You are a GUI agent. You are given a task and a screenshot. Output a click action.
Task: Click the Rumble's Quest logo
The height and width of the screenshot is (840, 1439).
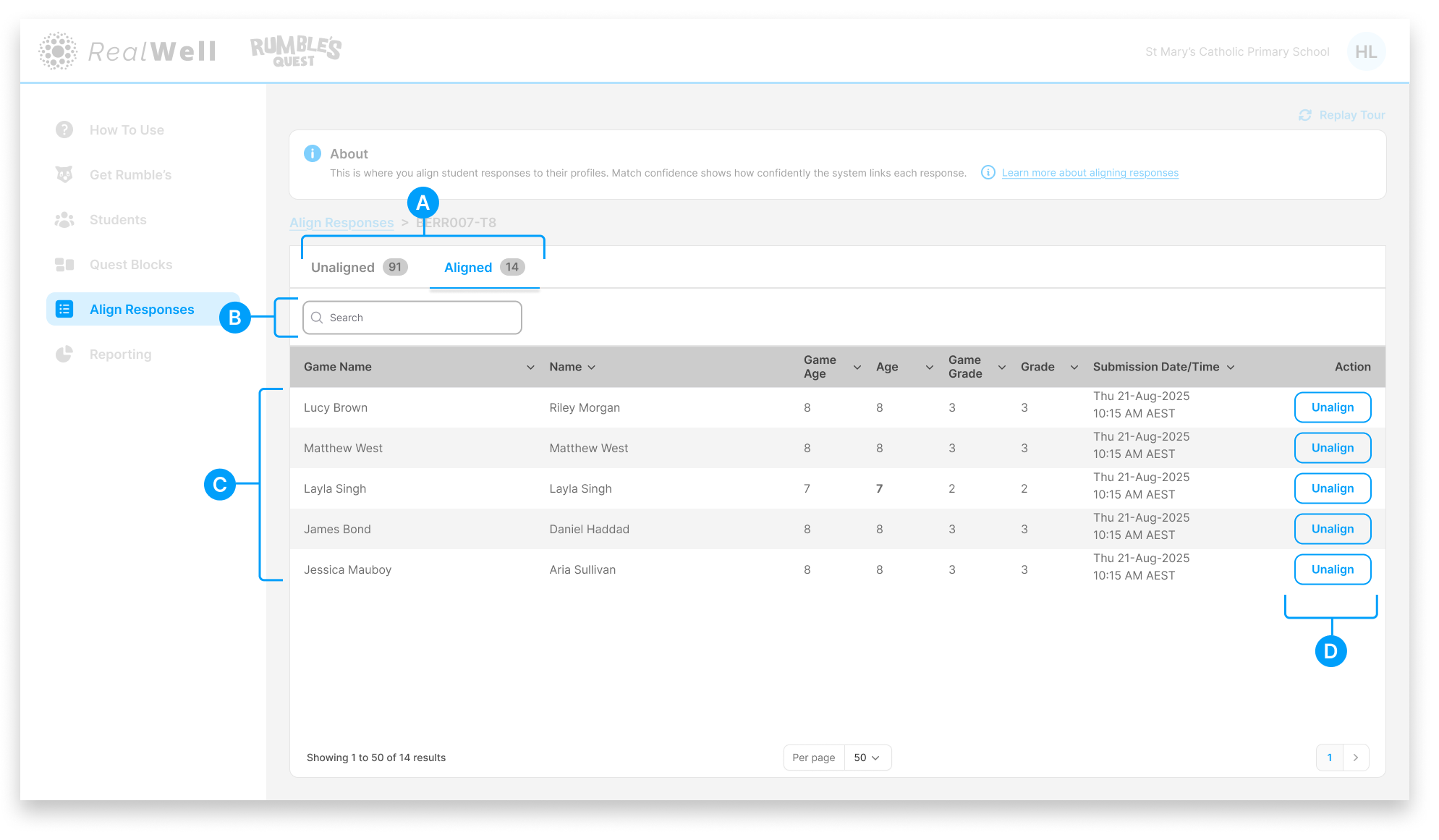(x=293, y=49)
